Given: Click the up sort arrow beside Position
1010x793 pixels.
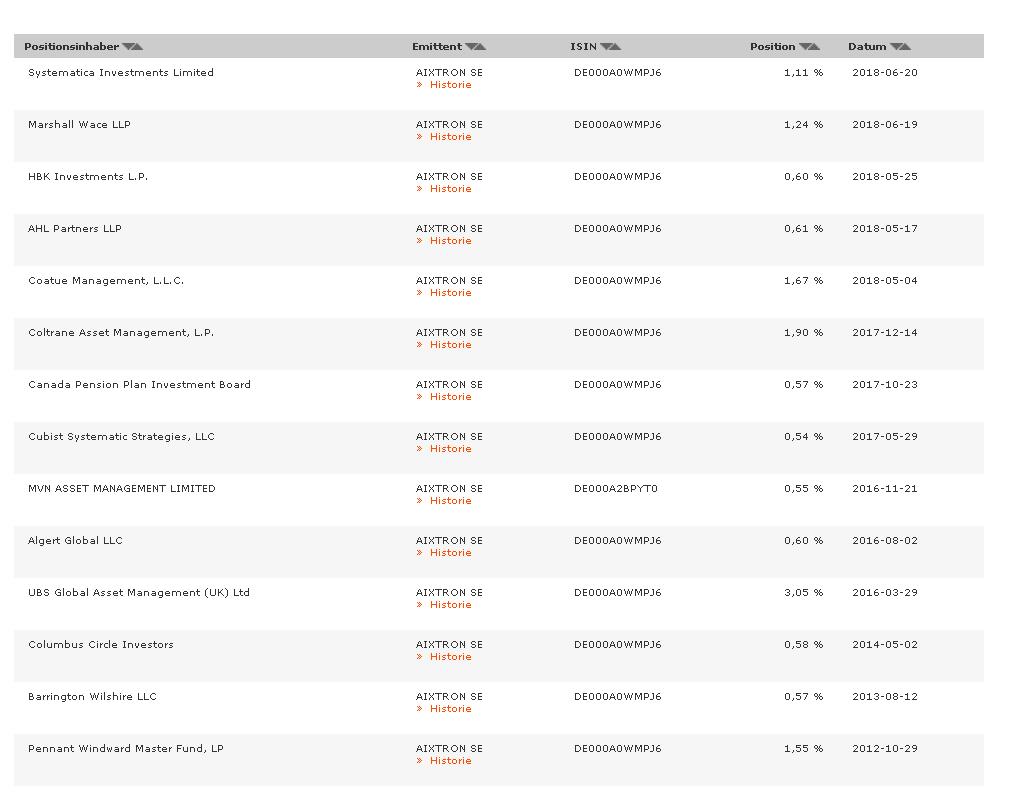Looking at the screenshot, I should pyautogui.click(x=814, y=47).
